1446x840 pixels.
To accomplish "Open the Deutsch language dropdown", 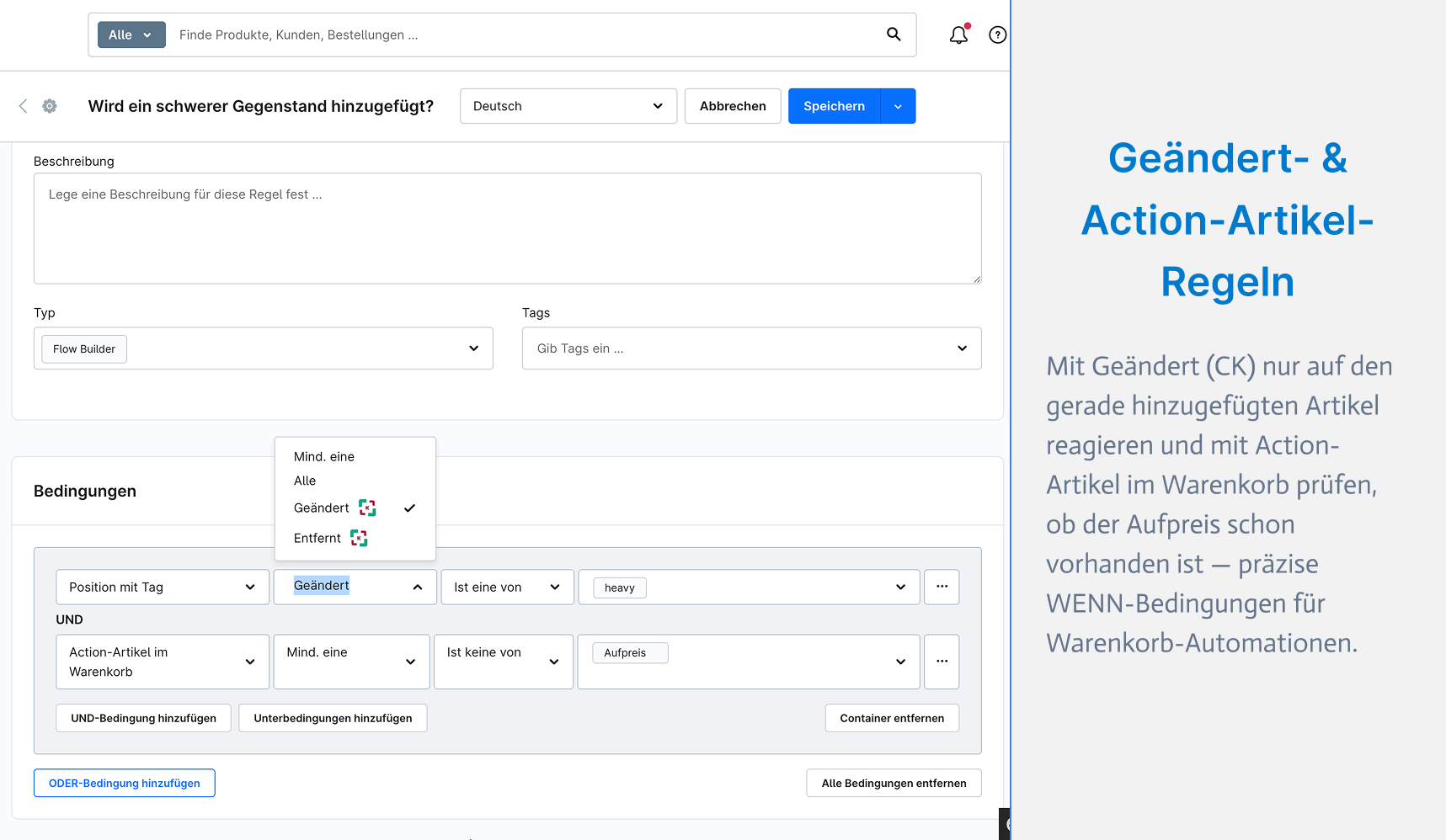I will click(568, 106).
